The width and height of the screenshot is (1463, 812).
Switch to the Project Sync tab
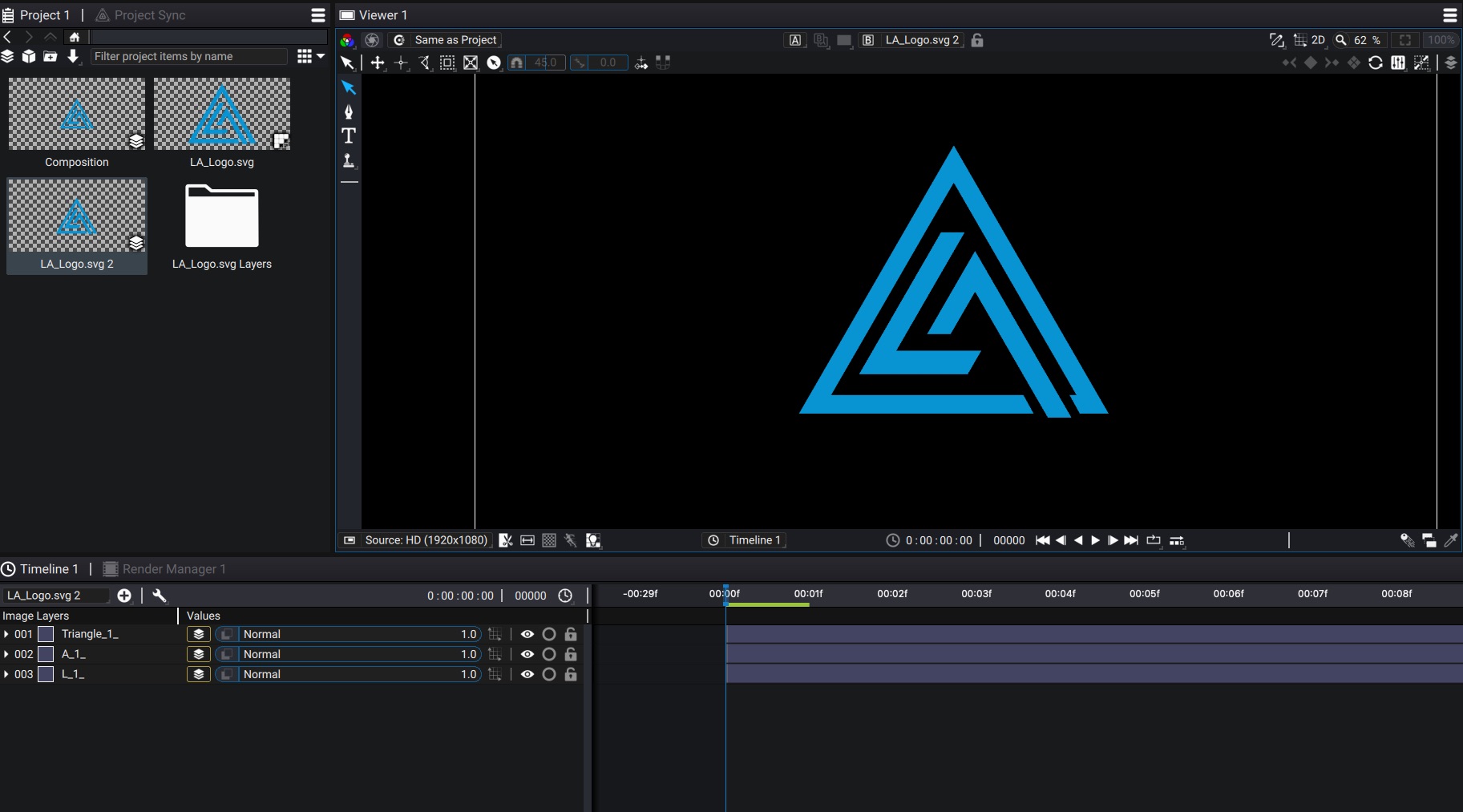[141, 15]
